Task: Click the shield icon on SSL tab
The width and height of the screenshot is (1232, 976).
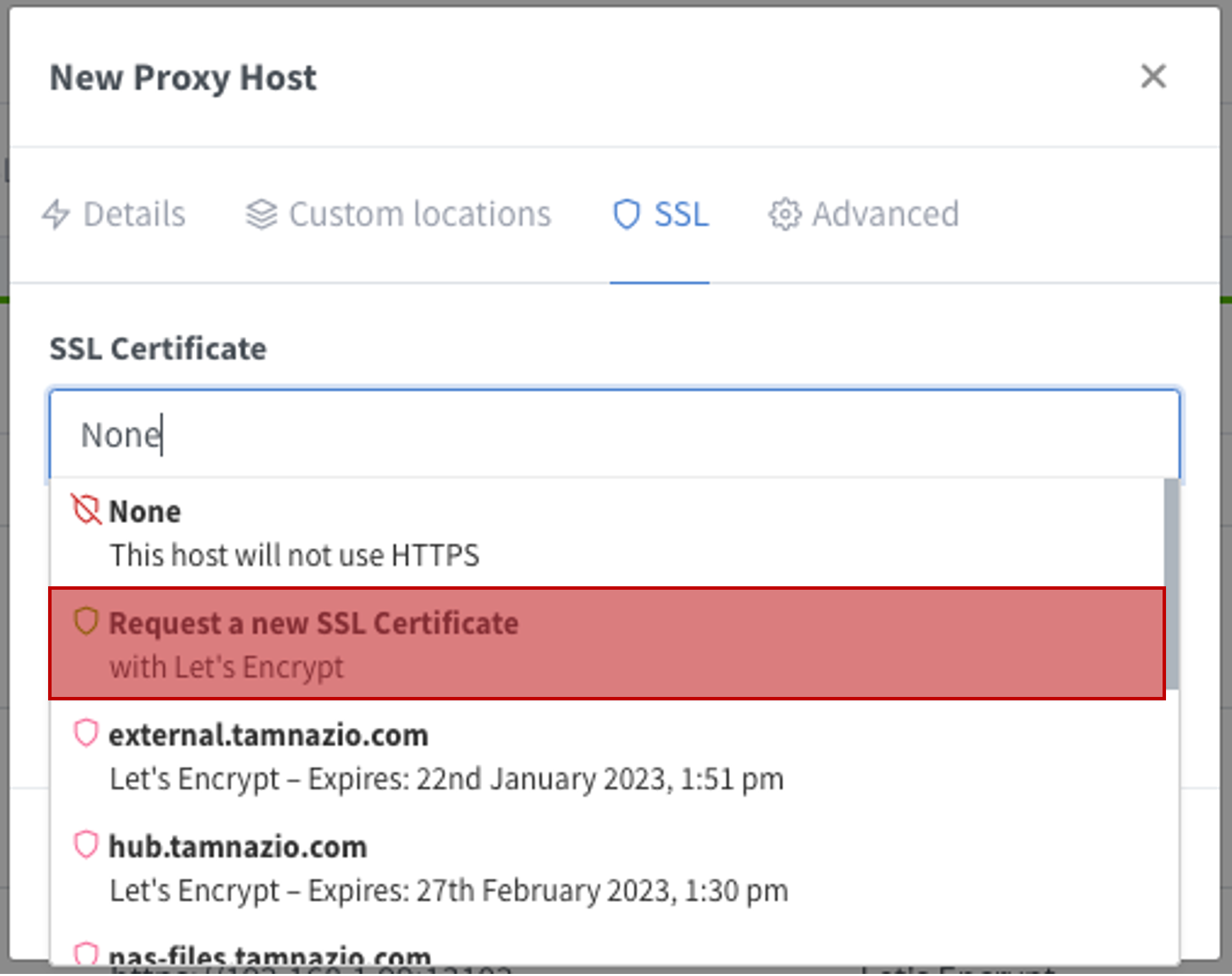Action: pyautogui.click(x=627, y=214)
